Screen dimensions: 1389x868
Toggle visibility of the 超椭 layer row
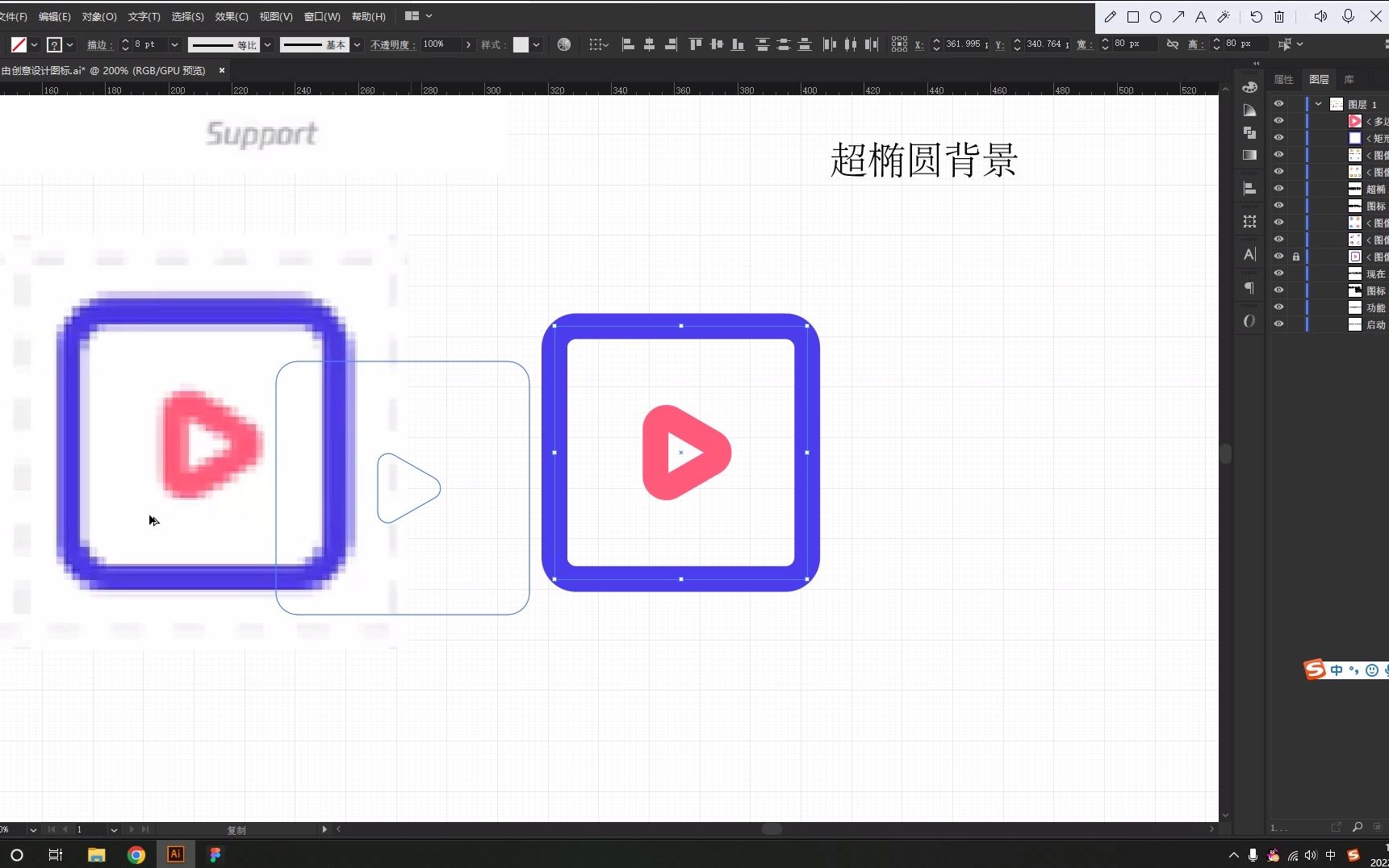pos(1278,189)
